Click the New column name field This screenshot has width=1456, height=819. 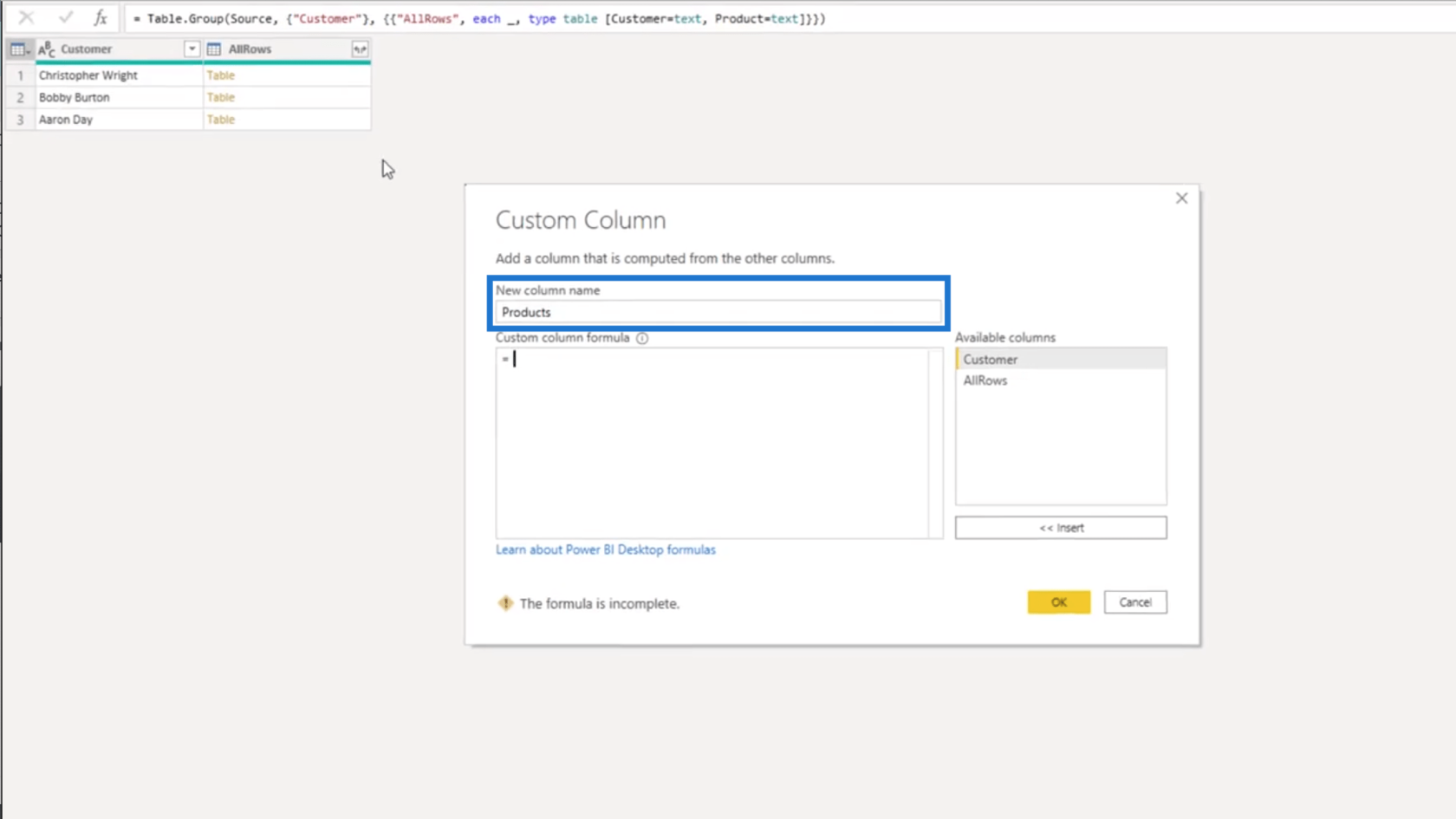(x=718, y=312)
